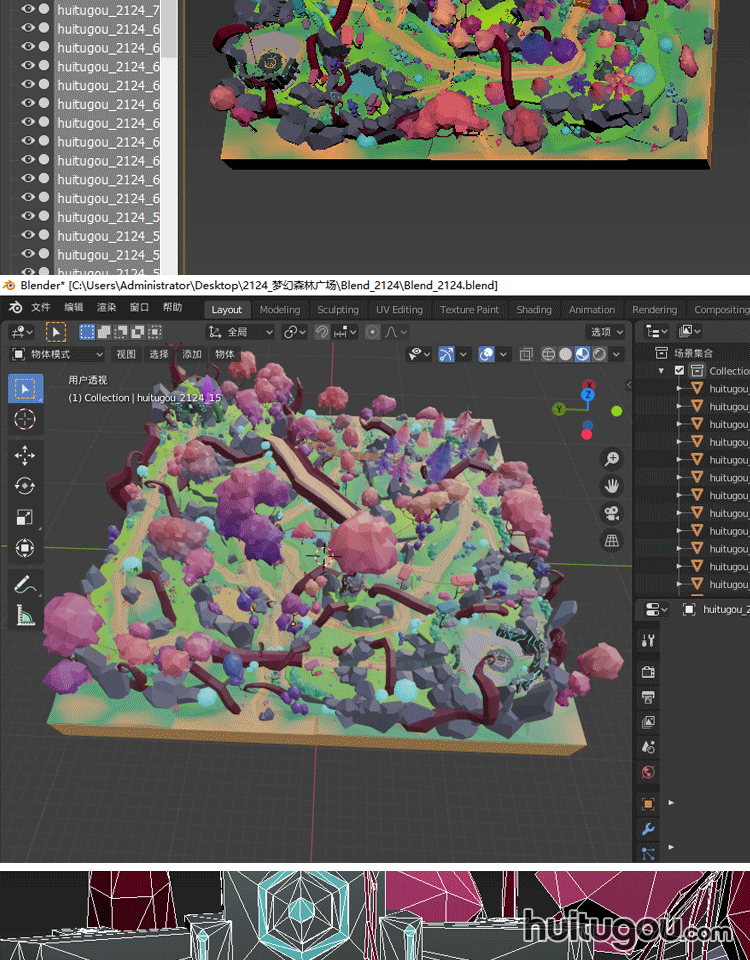Choose the Scale tool

(25, 517)
